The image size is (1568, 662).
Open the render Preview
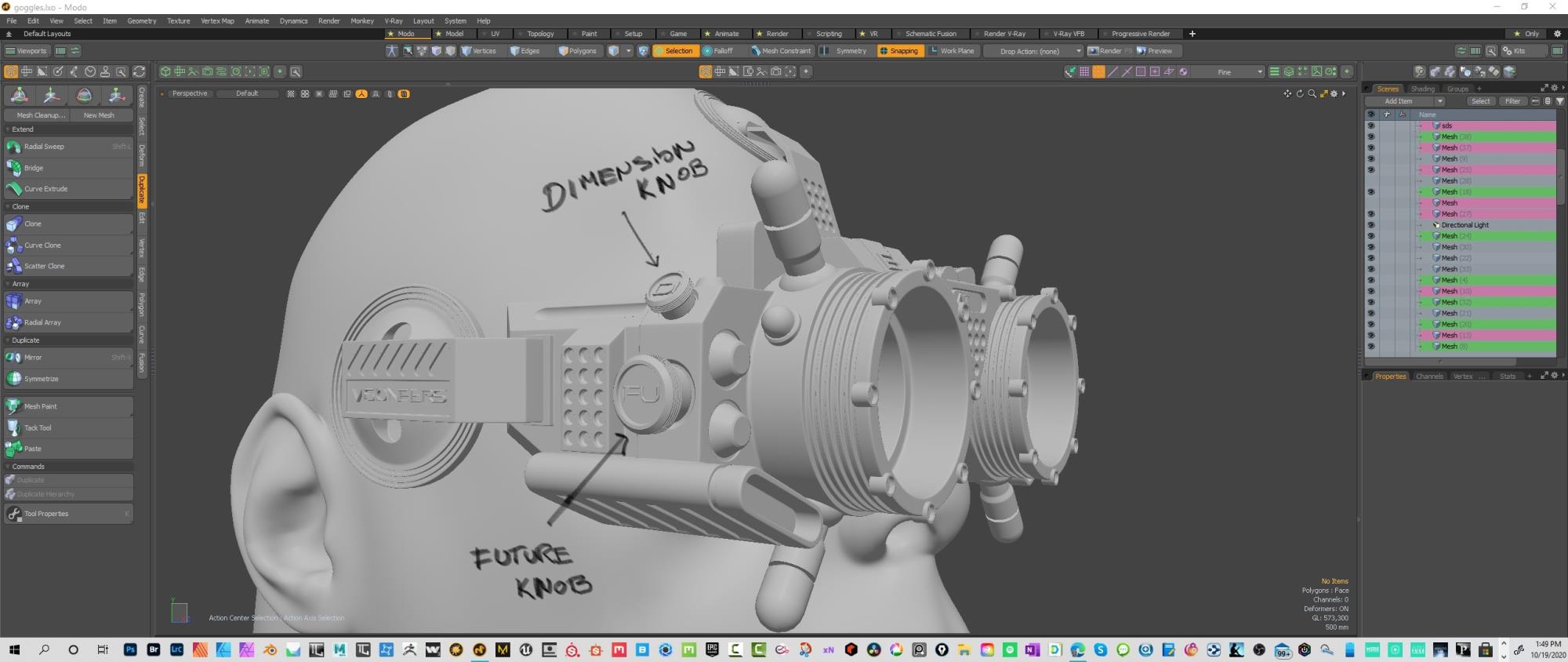[1155, 51]
